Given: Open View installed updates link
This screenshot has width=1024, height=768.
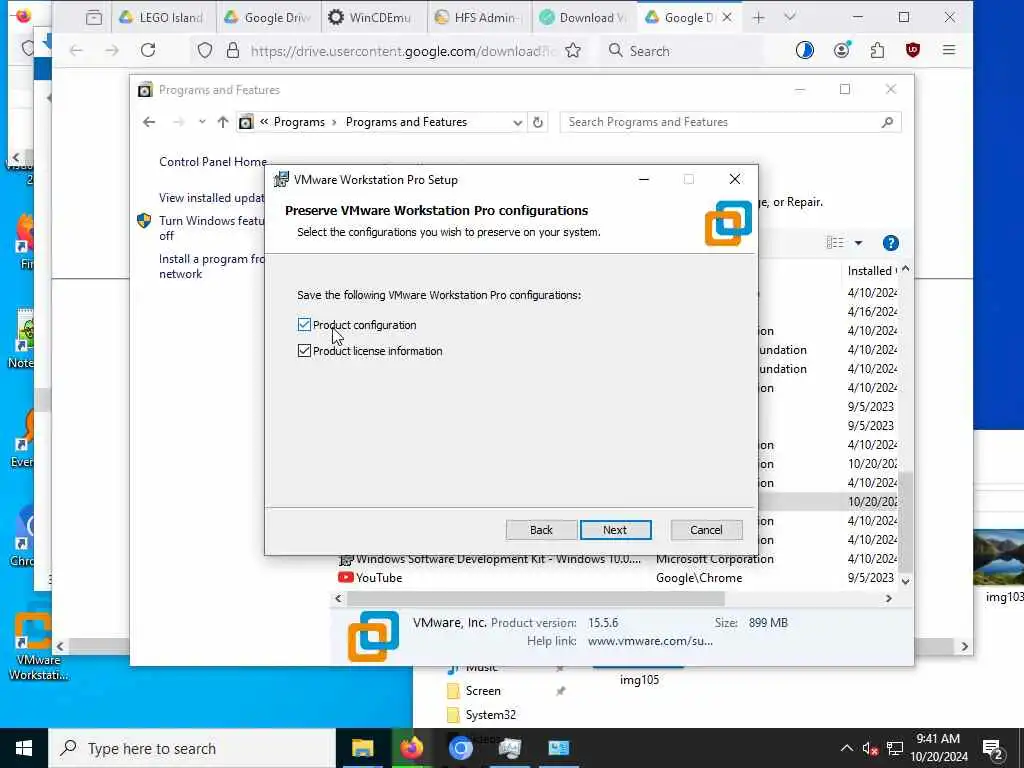Looking at the screenshot, I should [x=211, y=198].
